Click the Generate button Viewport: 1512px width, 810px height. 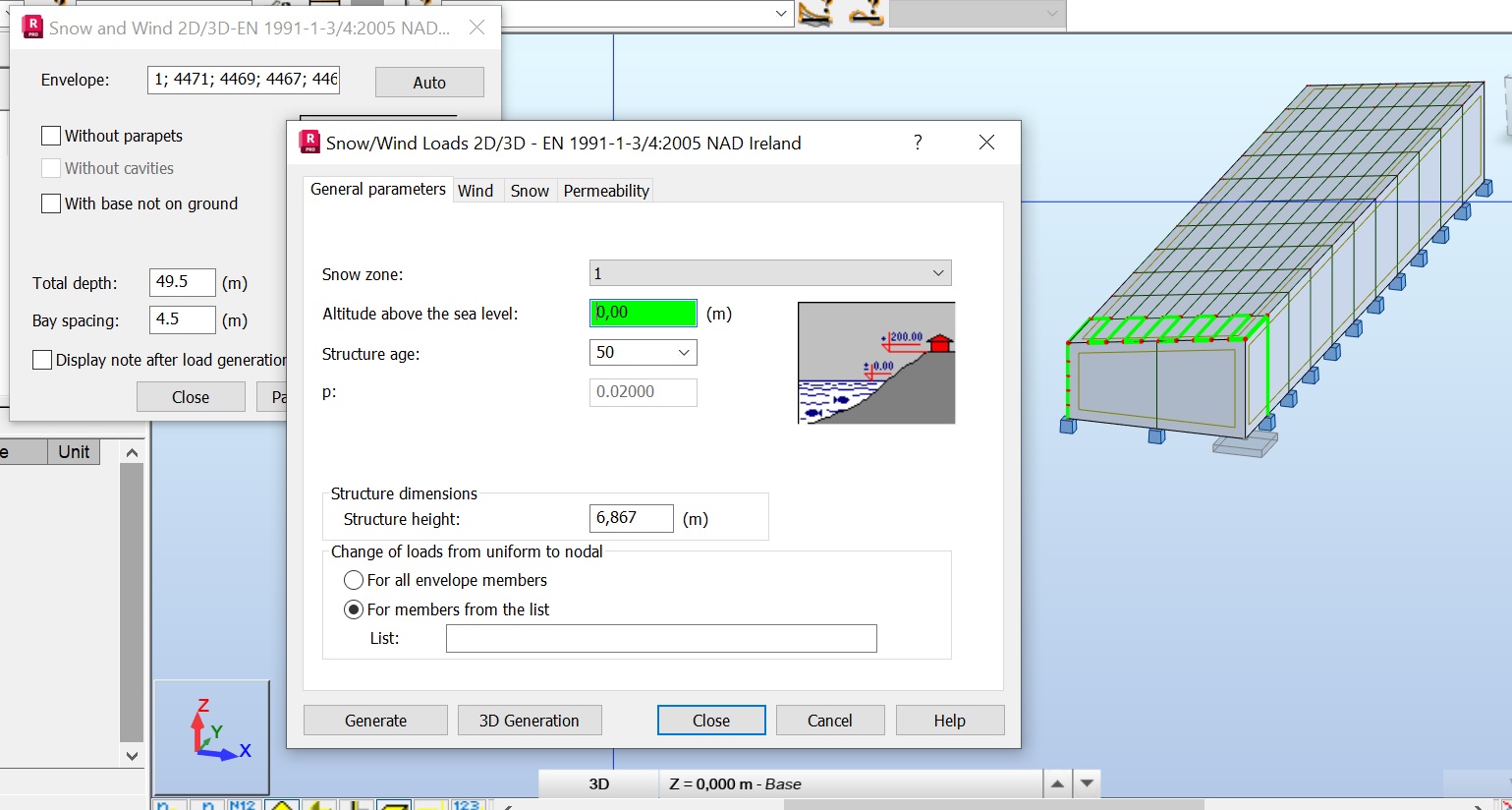[374, 720]
